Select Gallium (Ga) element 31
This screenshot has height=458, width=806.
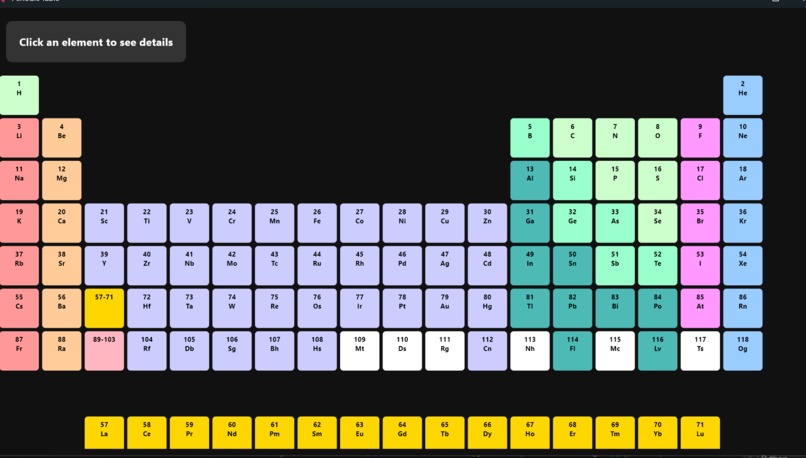pos(530,223)
